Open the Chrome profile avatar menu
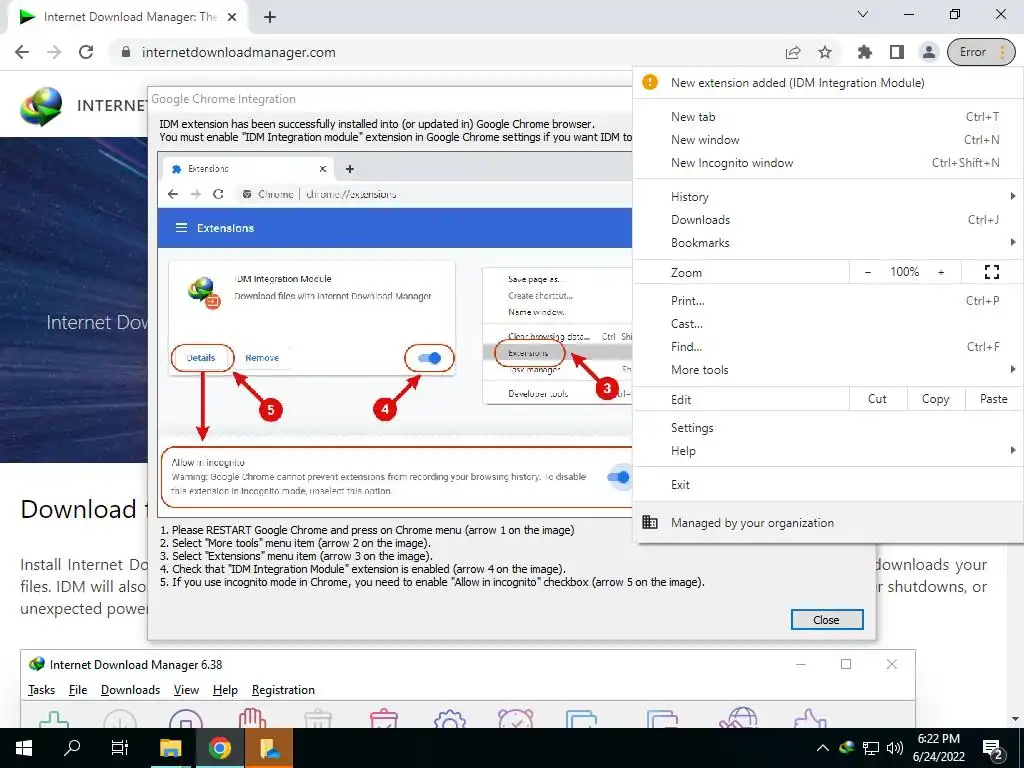The width and height of the screenshot is (1024, 768). [x=929, y=52]
